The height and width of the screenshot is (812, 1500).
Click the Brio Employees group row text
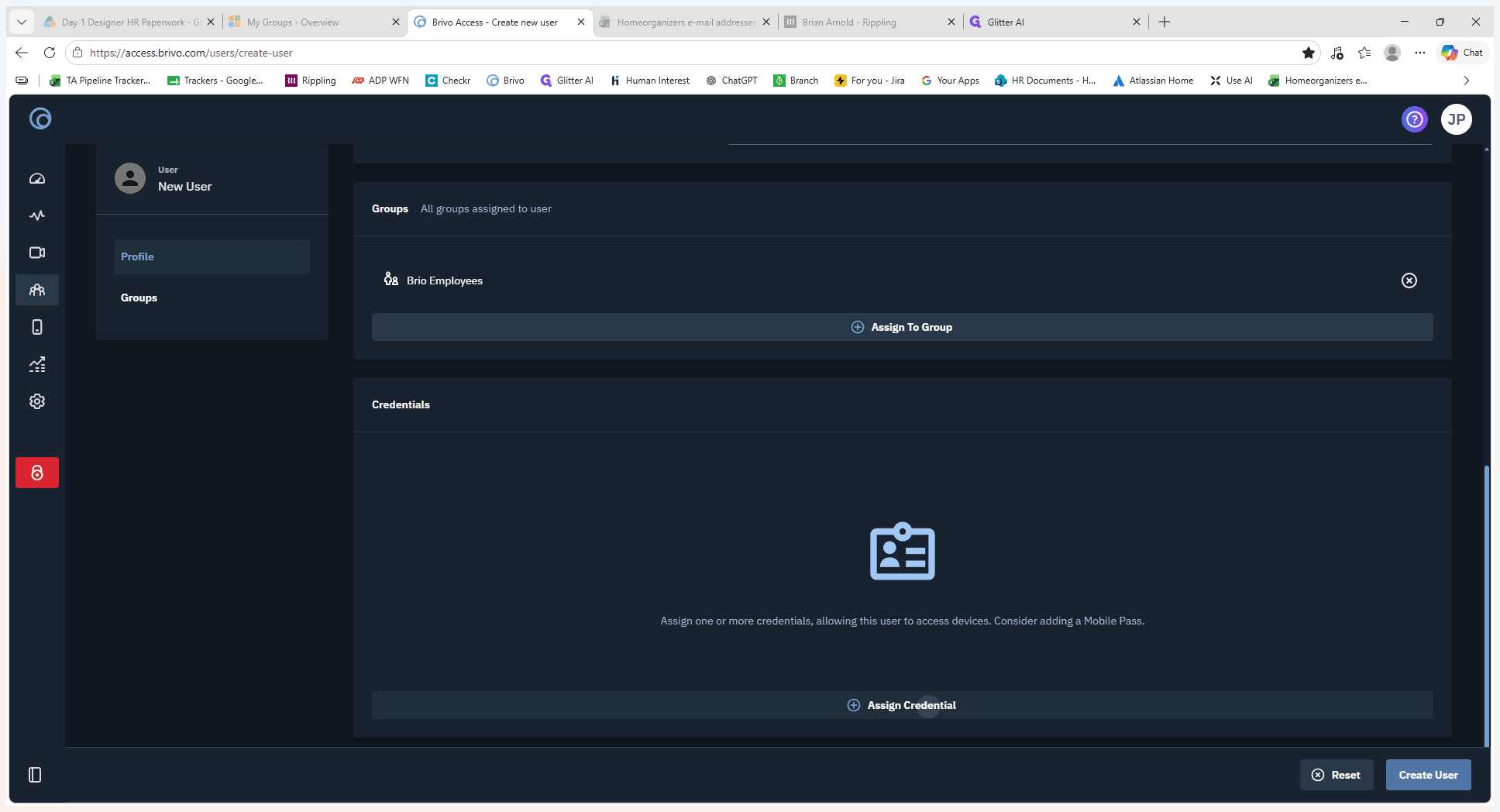(445, 280)
